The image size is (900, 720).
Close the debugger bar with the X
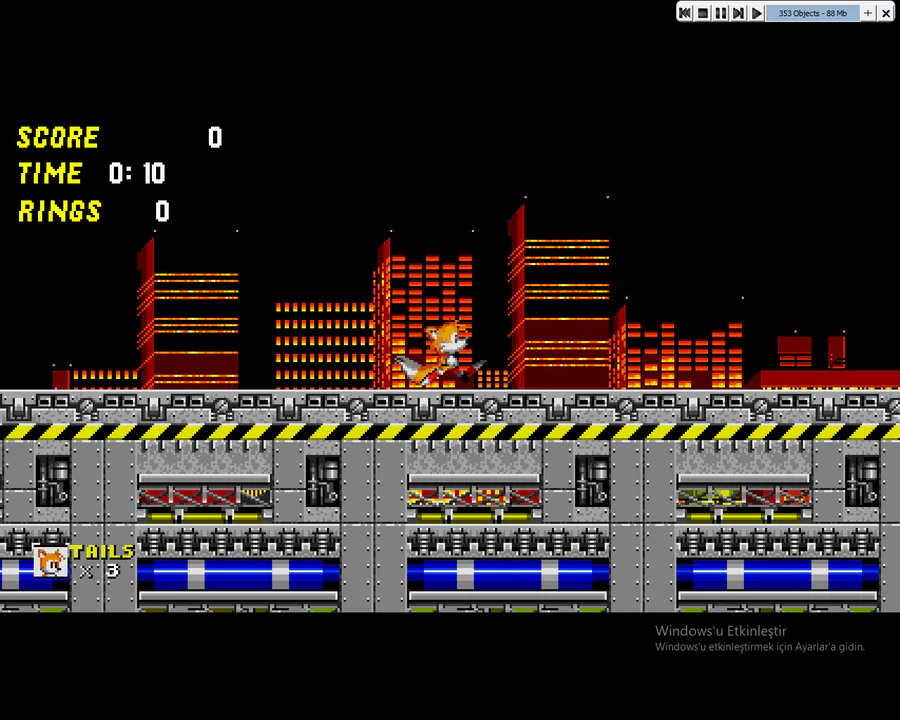[886, 13]
